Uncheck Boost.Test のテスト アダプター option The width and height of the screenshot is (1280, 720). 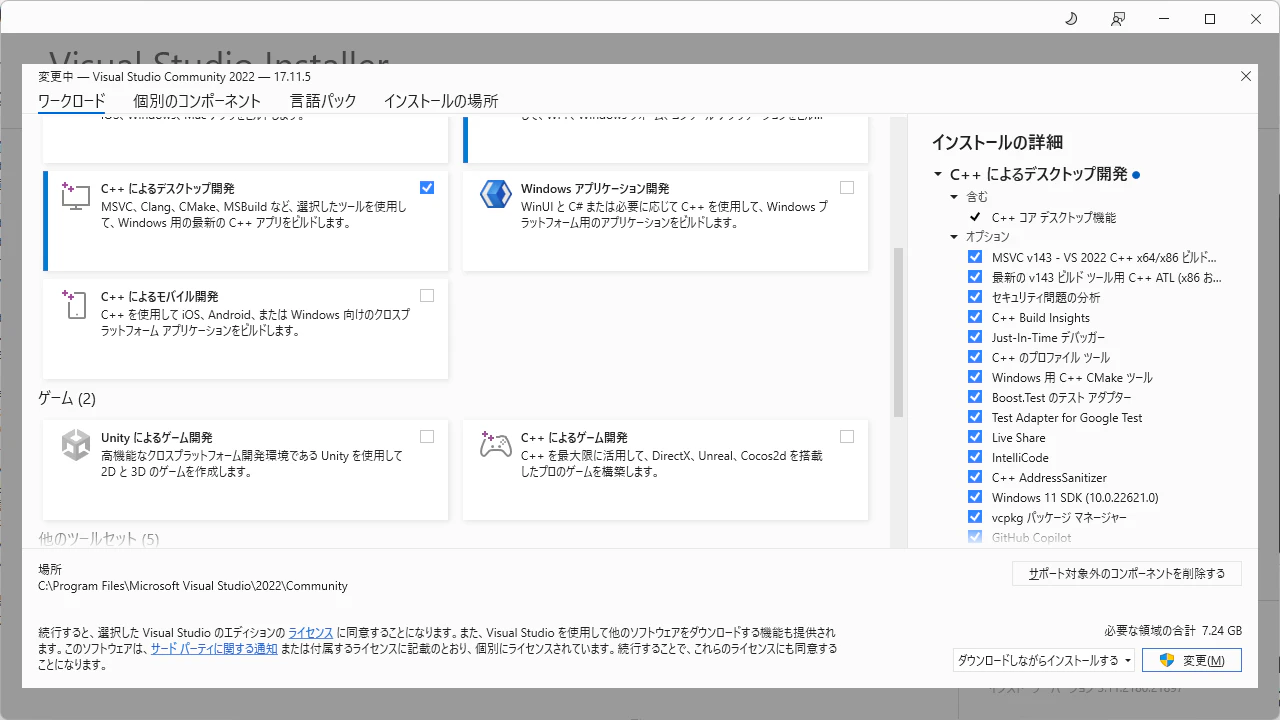pos(975,397)
